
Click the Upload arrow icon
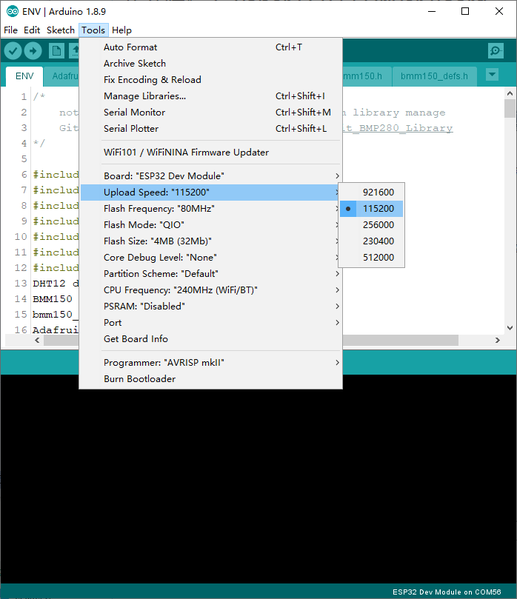pos(33,51)
